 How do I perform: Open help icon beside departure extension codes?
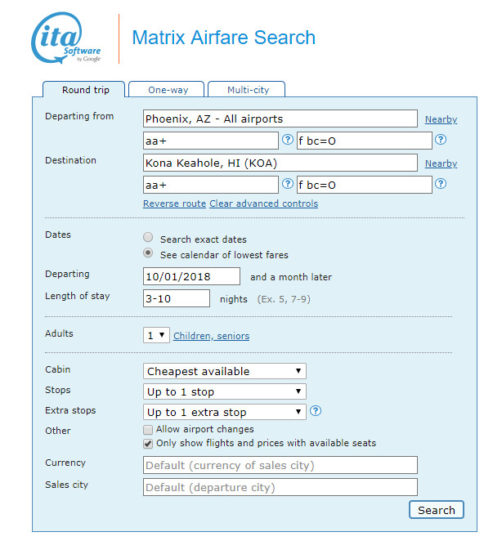tap(441, 140)
